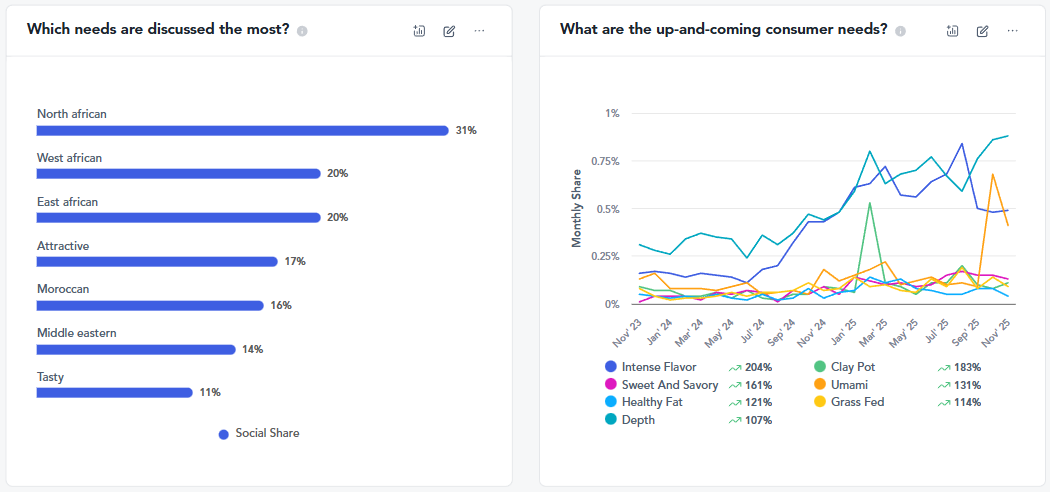Viewport: 1050px width, 492px height.
Task: Toggle Intense Flavor series in legend
Action: pyautogui.click(x=658, y=368)
